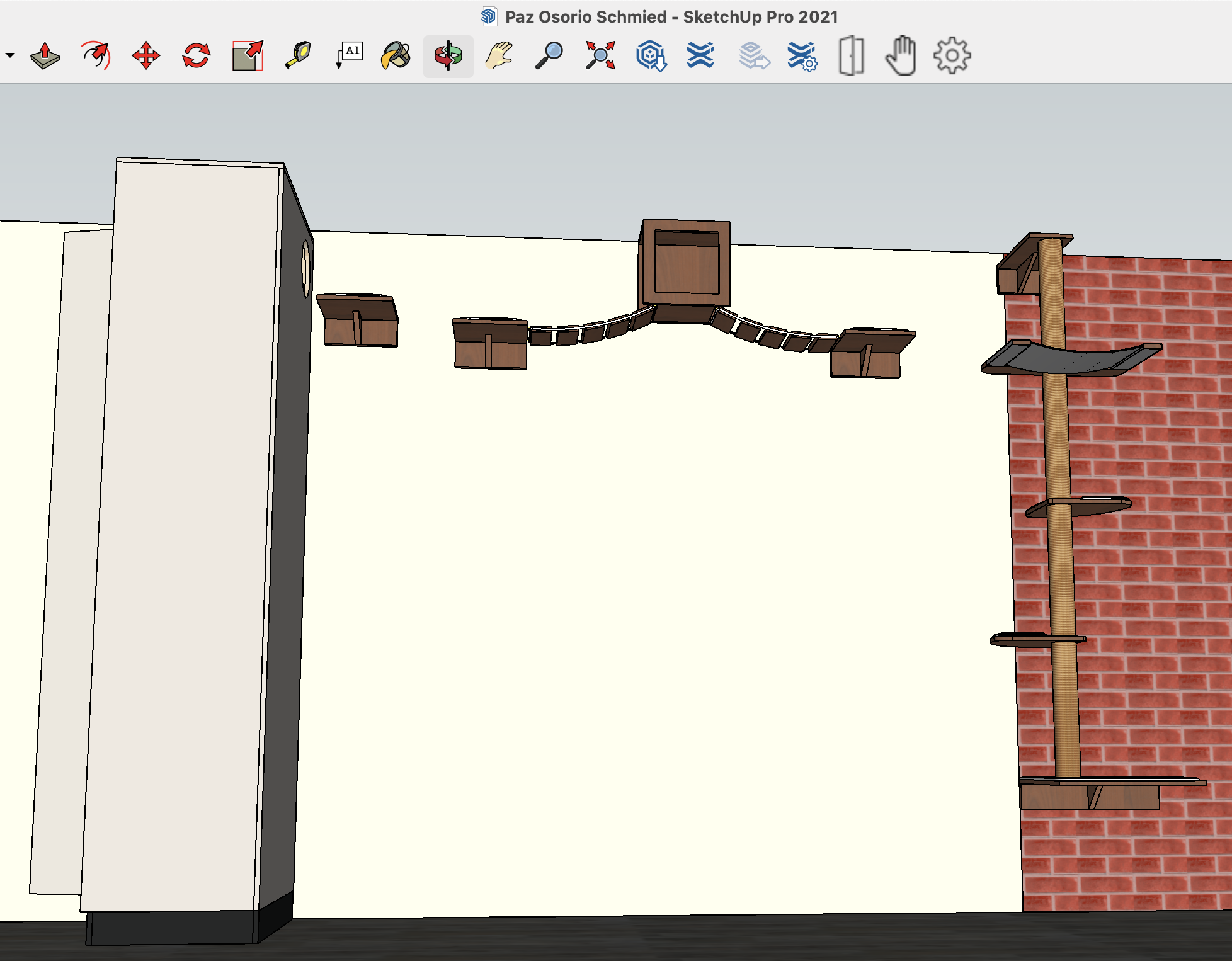Click Send to LayOut icon
The width and height of the screenshot is (1232, 961).
pos(753,56)
